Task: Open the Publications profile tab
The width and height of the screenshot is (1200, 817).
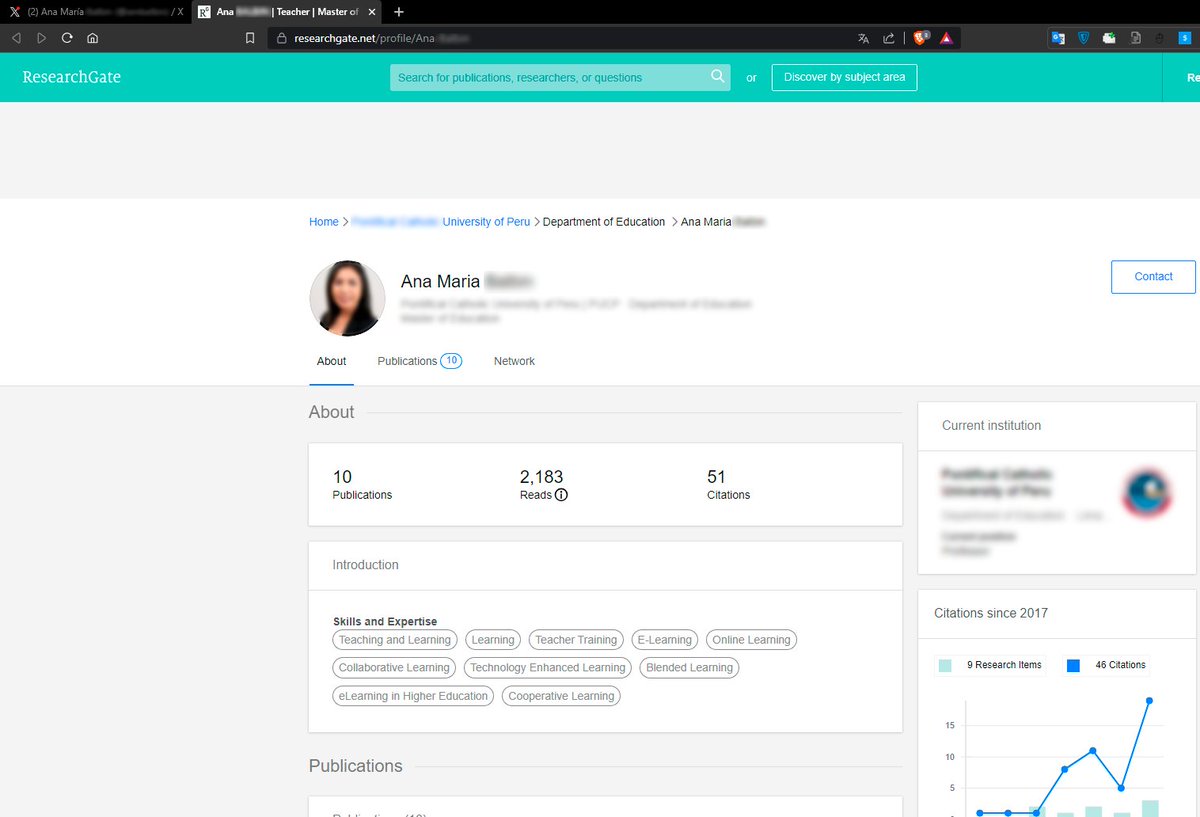Action: pos(419,361)
